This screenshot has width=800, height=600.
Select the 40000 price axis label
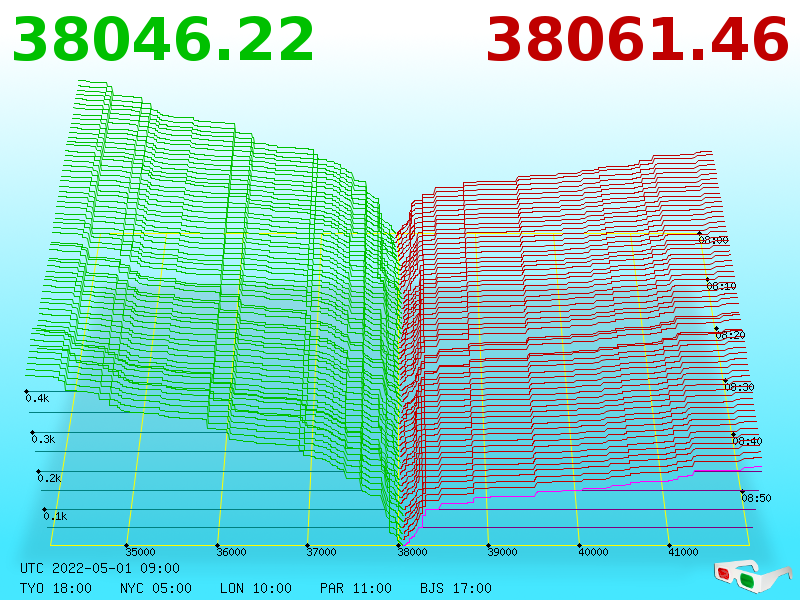[x=593, y=552]
